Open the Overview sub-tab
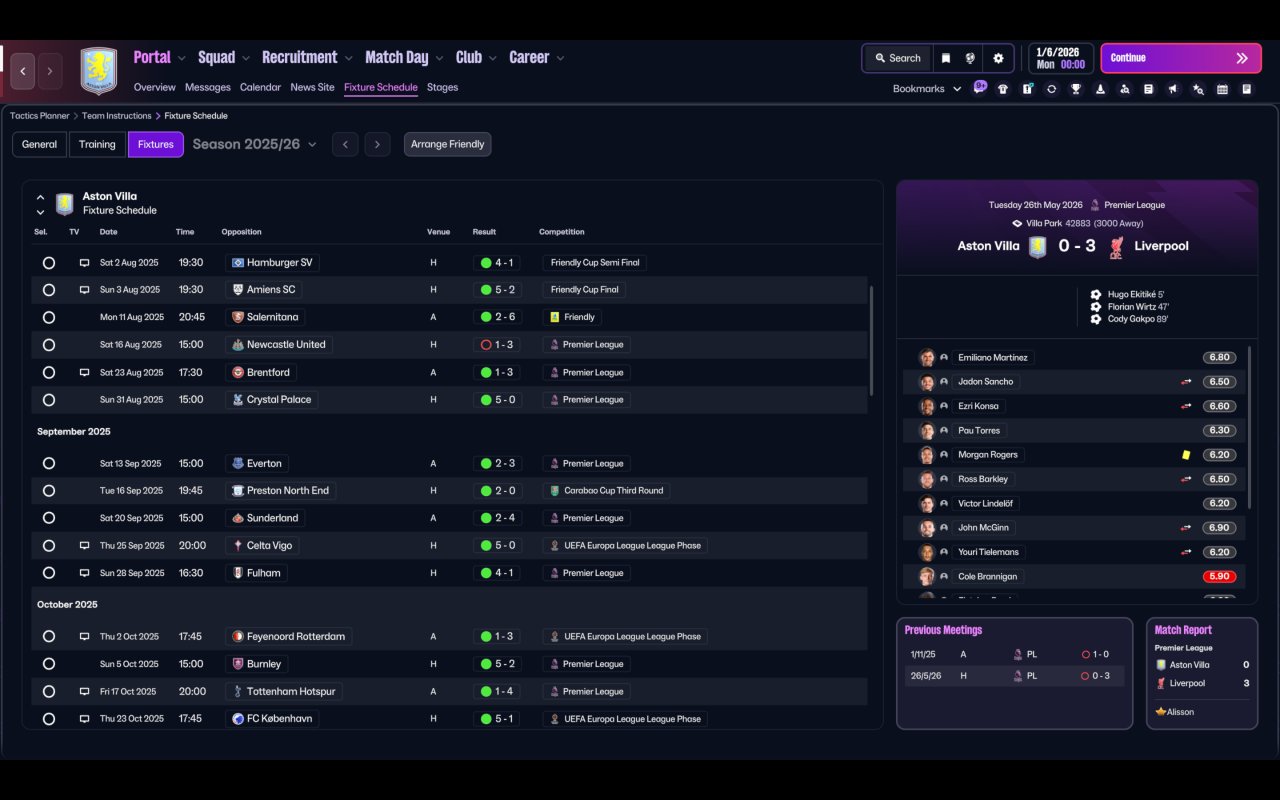The image size is (1280, 800). coord(154,88)
